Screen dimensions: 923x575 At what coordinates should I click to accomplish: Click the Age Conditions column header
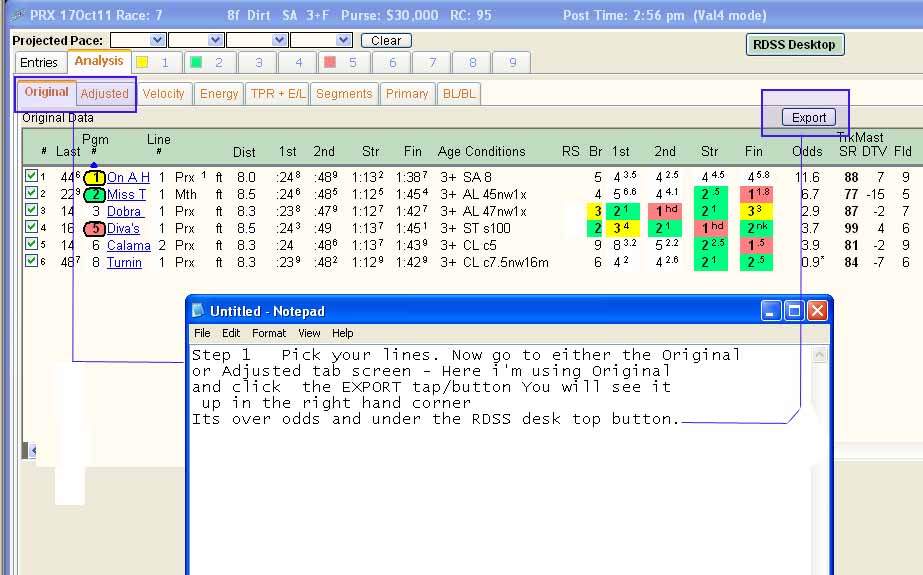[x=482, y=151]
